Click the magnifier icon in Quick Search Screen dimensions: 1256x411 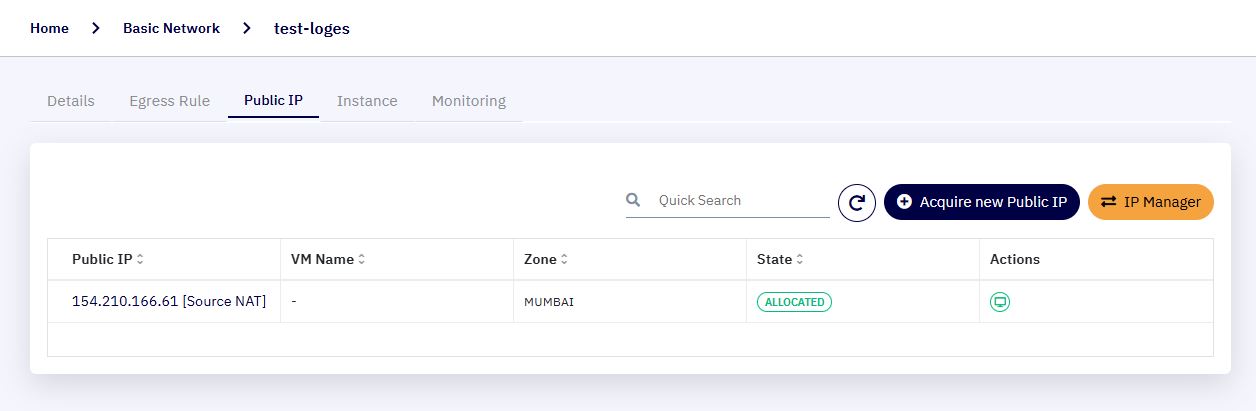(x=633, y=200)
